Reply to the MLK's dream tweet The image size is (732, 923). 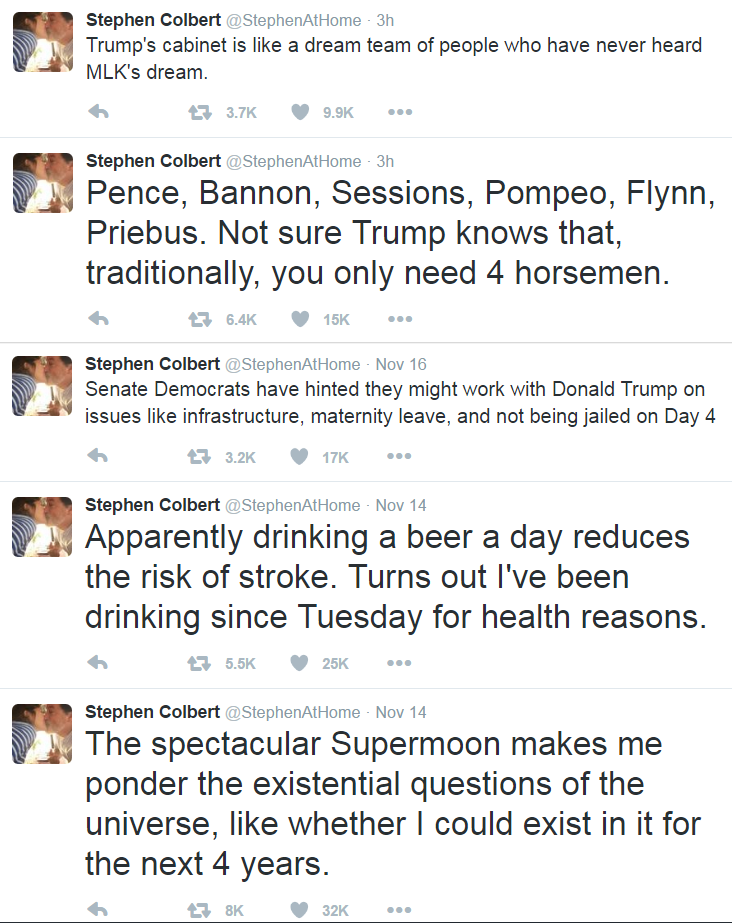pos(98,113)
